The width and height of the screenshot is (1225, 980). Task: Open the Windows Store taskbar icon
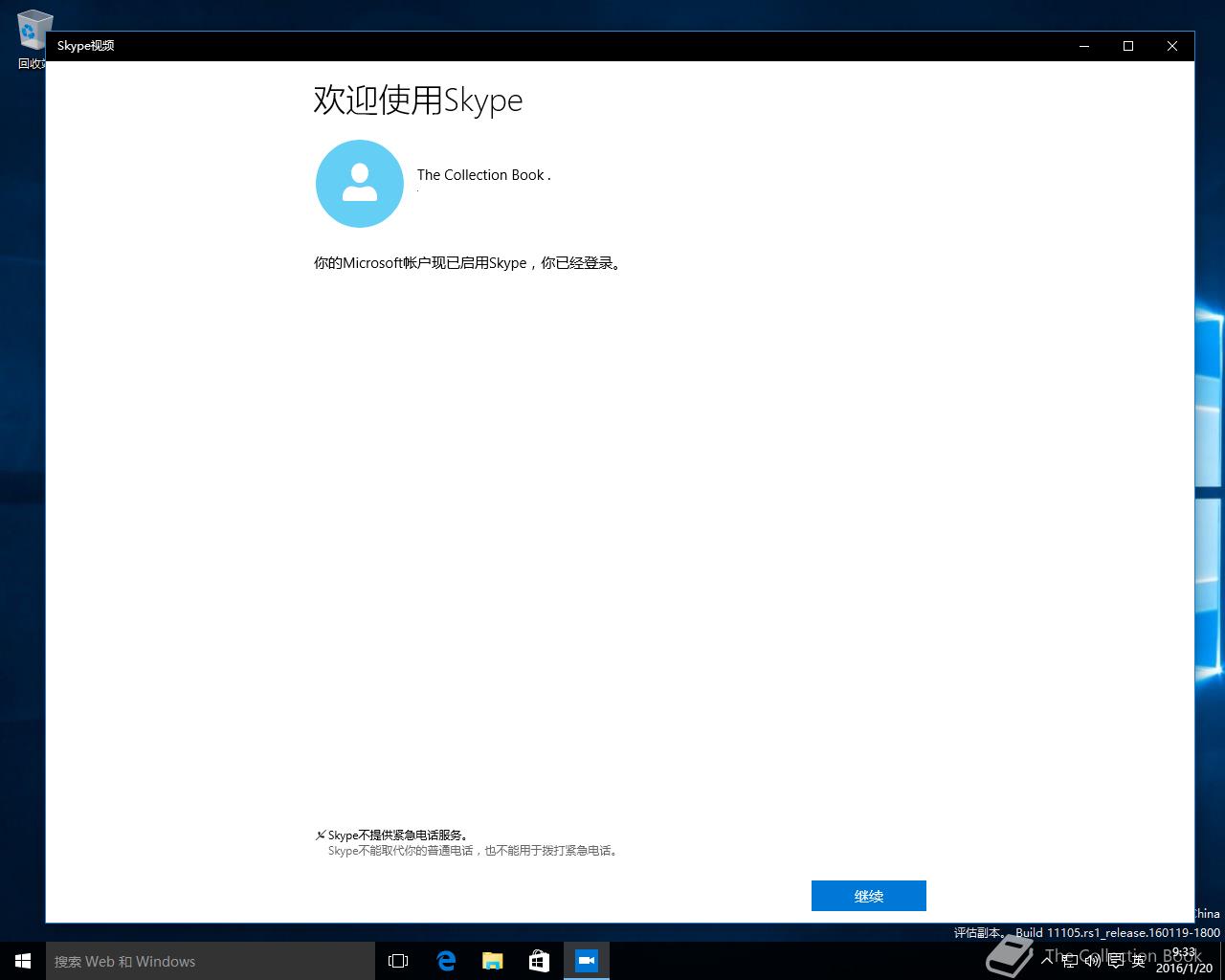540,961
